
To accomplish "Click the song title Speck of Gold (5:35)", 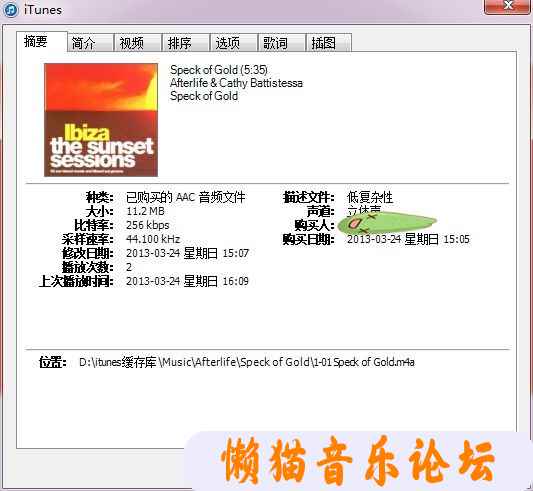I will [x=219, y=70].
